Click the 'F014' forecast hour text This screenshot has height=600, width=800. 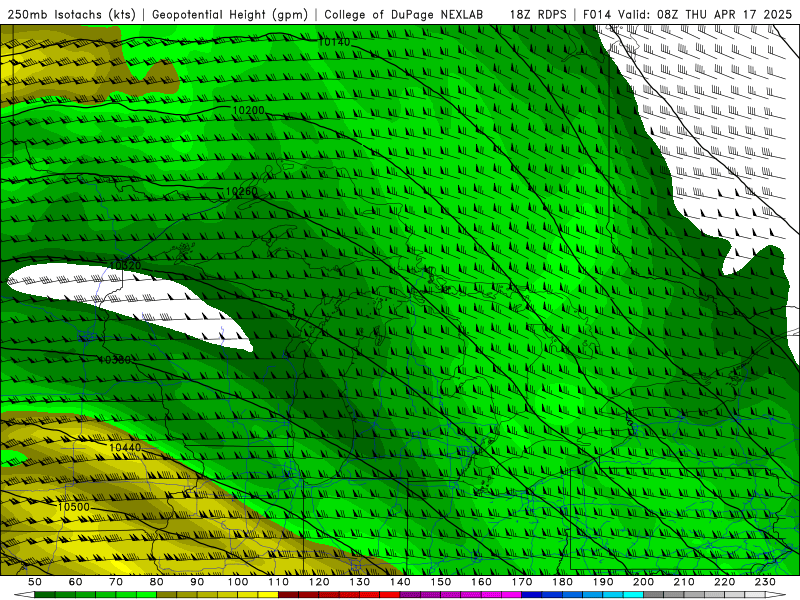click(597, 14)
